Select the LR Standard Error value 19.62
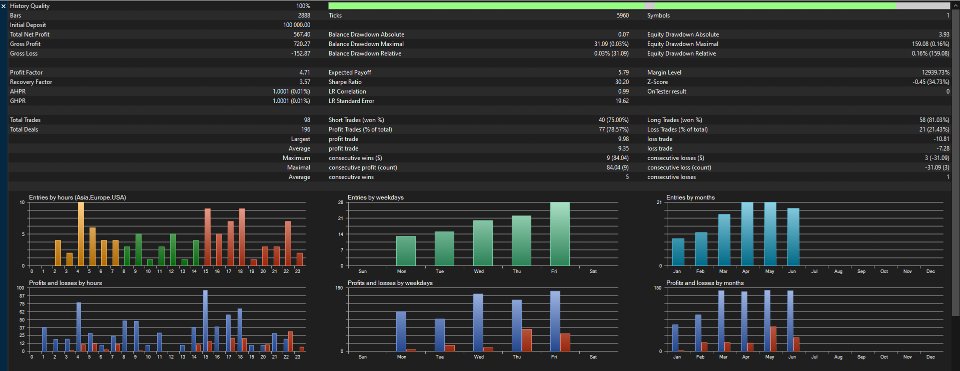The height and width of the screenshot is (371, 960). 622,101
